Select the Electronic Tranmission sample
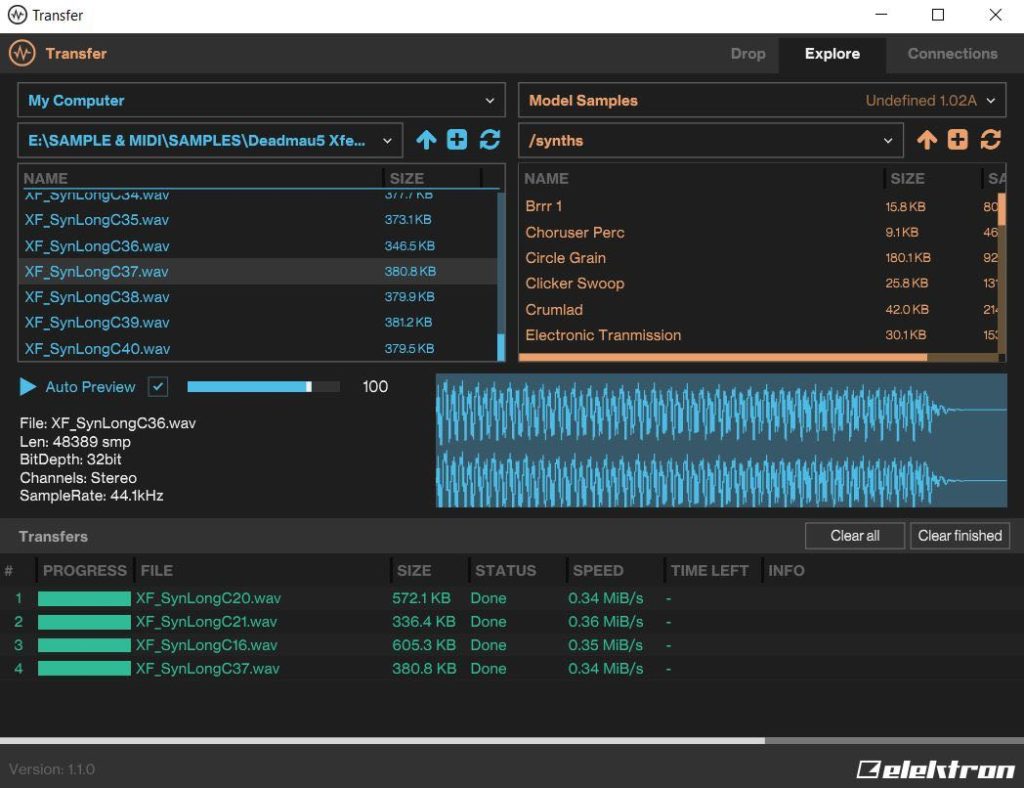Viewport: 1024px width, 788px height. (x=759, y=335)
